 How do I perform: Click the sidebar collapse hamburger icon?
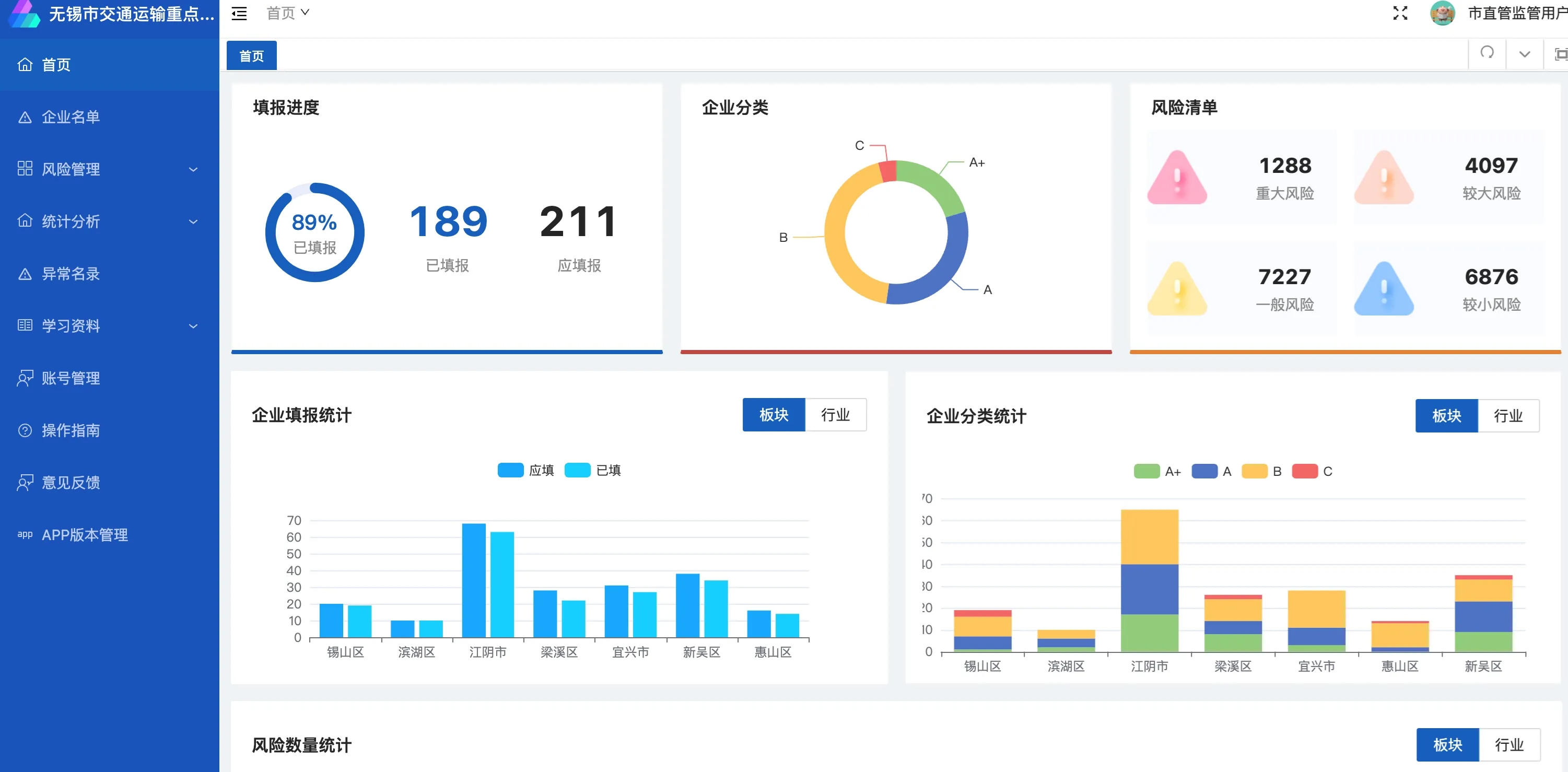239,14
